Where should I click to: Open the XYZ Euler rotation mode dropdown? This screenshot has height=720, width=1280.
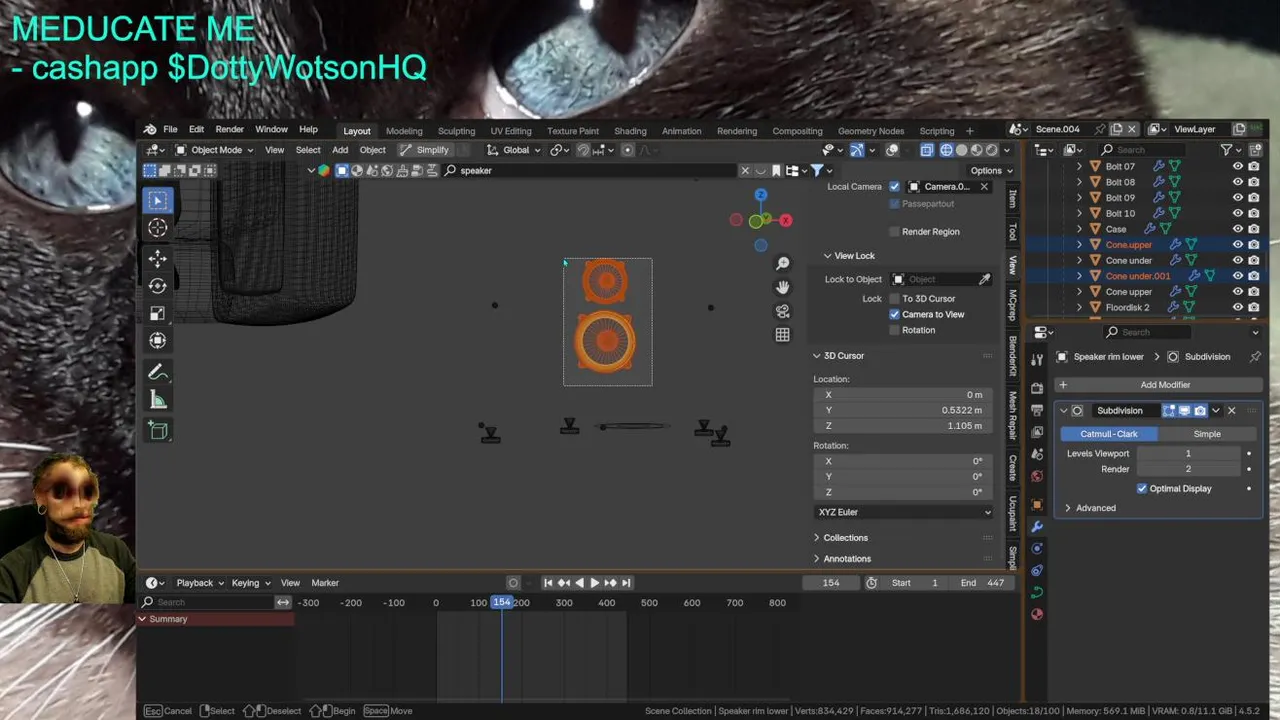tap(904, 513)
